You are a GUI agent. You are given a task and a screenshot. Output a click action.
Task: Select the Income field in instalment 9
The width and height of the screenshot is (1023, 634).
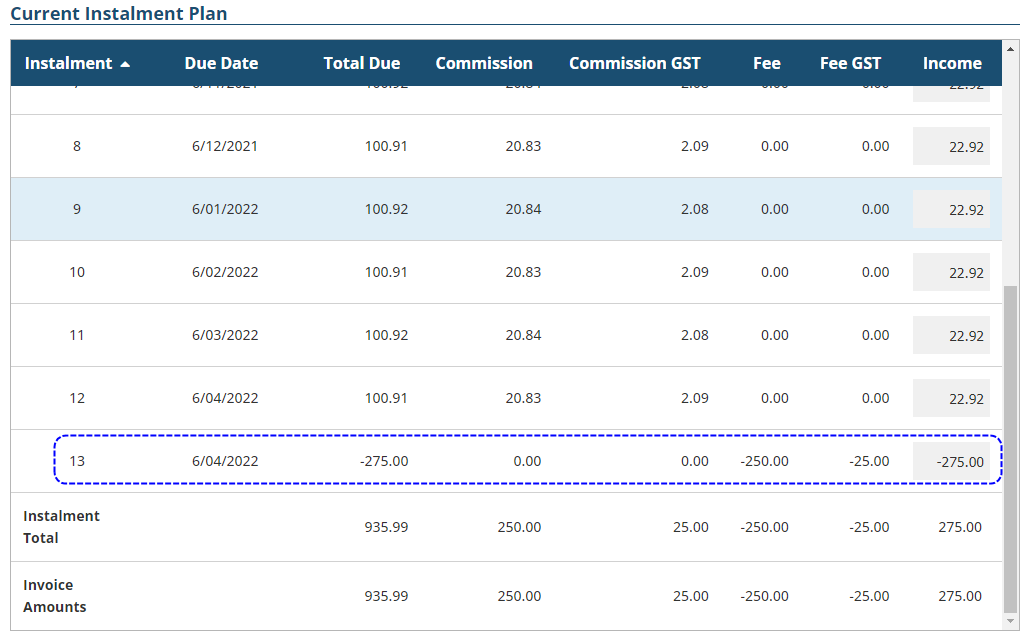click(951, 210)
